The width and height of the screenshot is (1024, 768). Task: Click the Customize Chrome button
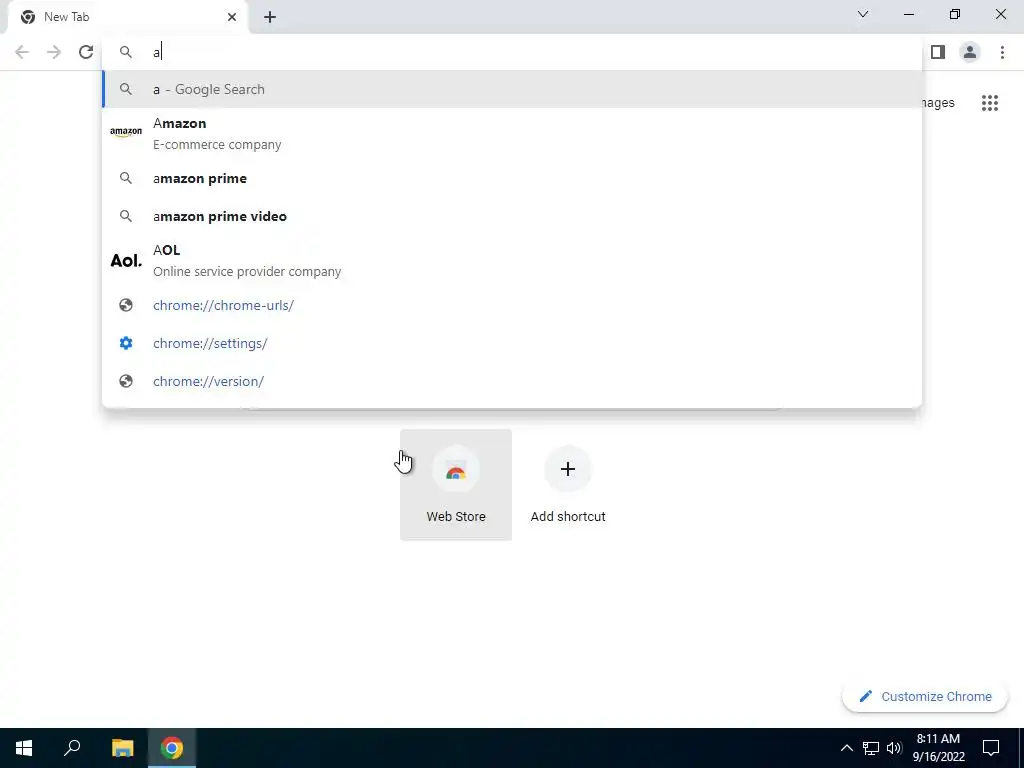925,697
